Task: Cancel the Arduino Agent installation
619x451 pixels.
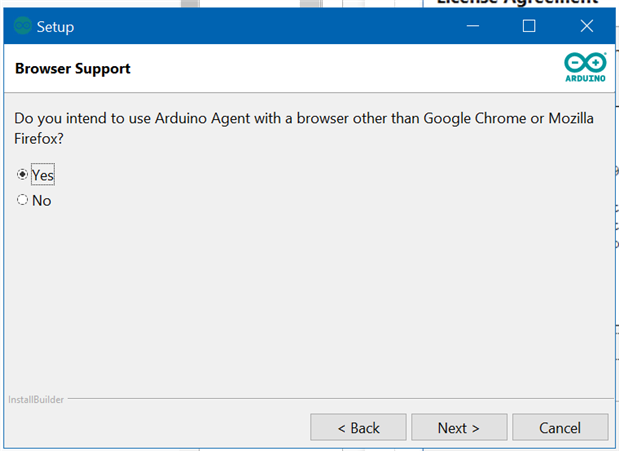Action: tap(560, 427)
